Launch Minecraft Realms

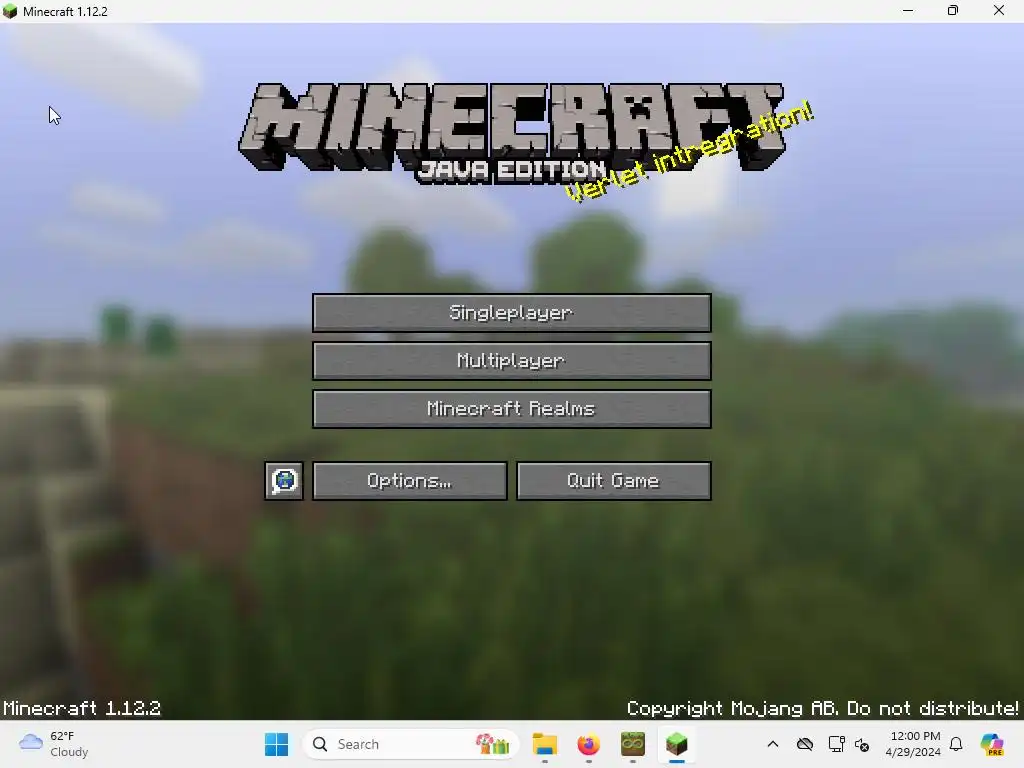(x=511, y=409)
